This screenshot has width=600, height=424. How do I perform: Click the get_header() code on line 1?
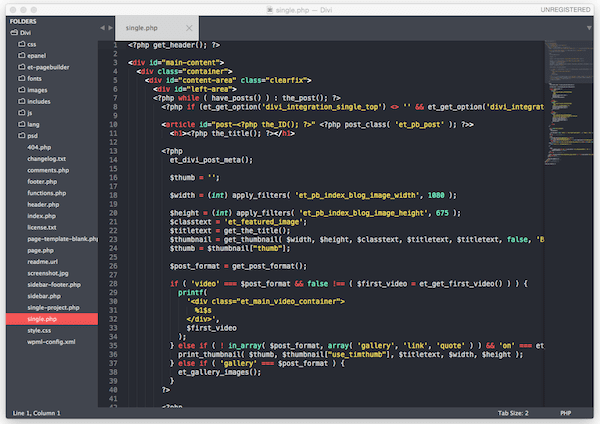(179, 45)
